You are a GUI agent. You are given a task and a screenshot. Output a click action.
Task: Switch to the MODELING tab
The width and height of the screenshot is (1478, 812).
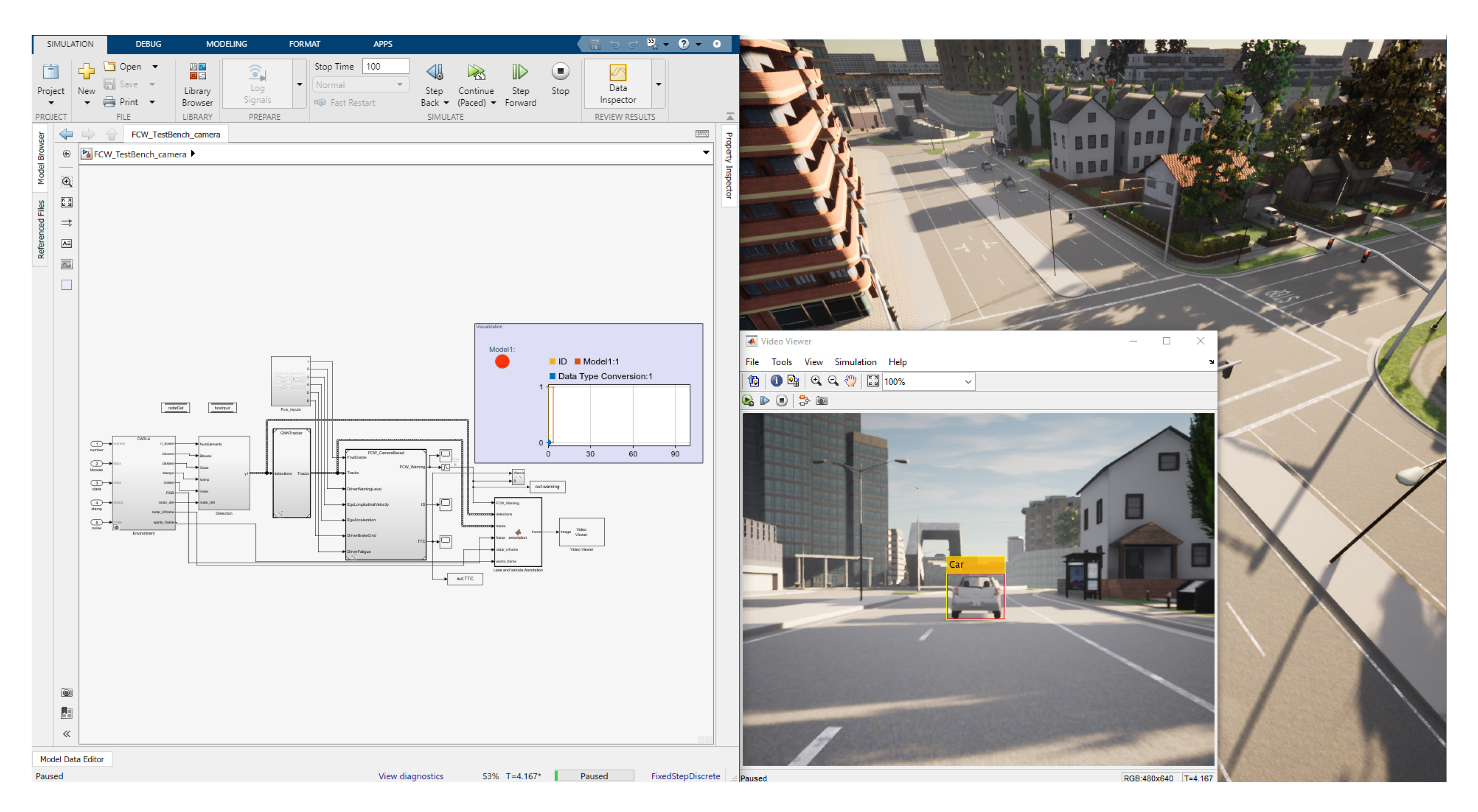pyautogui.click(x=226, y=44)
